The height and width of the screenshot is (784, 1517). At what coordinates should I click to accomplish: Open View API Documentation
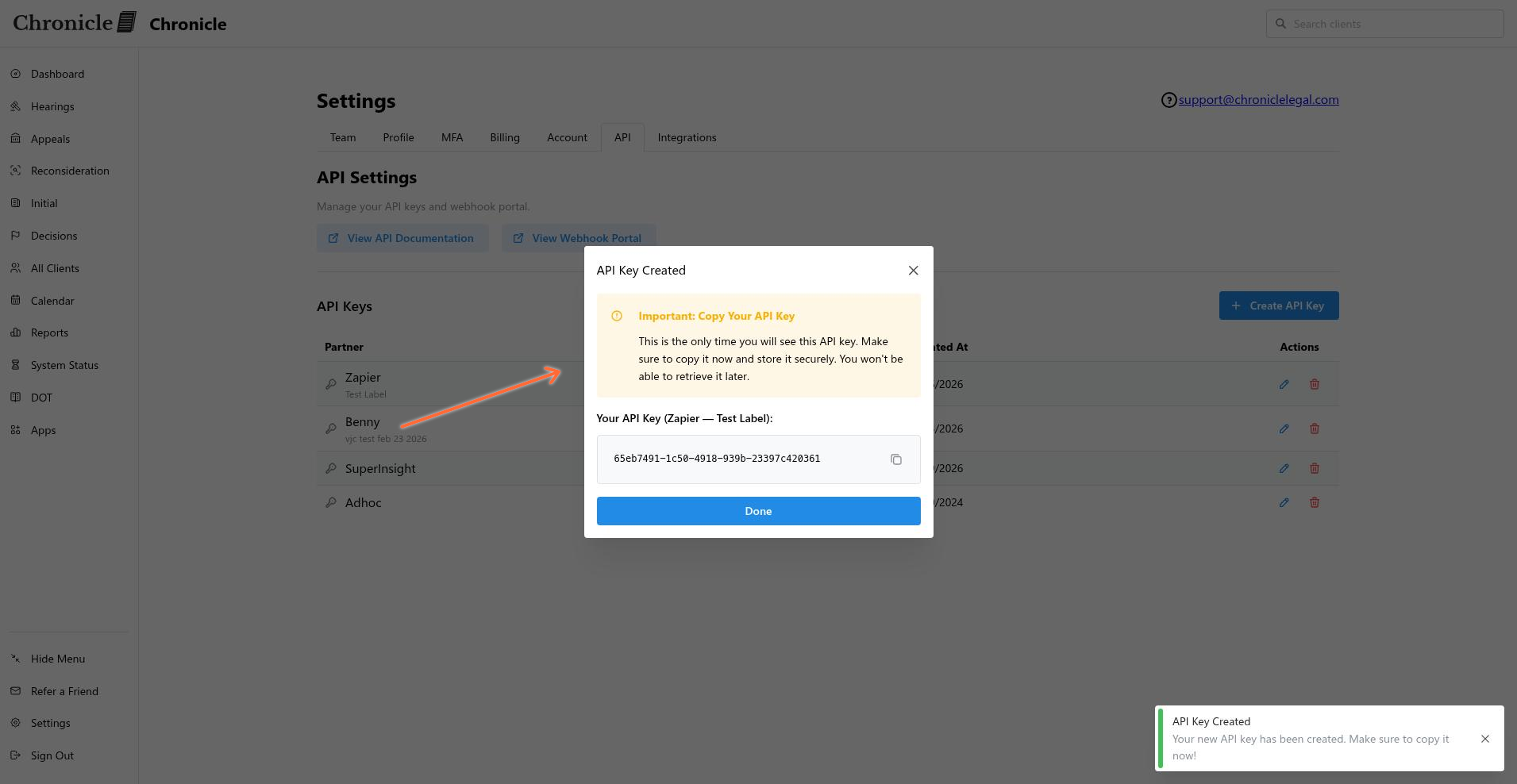click(402, 238)
